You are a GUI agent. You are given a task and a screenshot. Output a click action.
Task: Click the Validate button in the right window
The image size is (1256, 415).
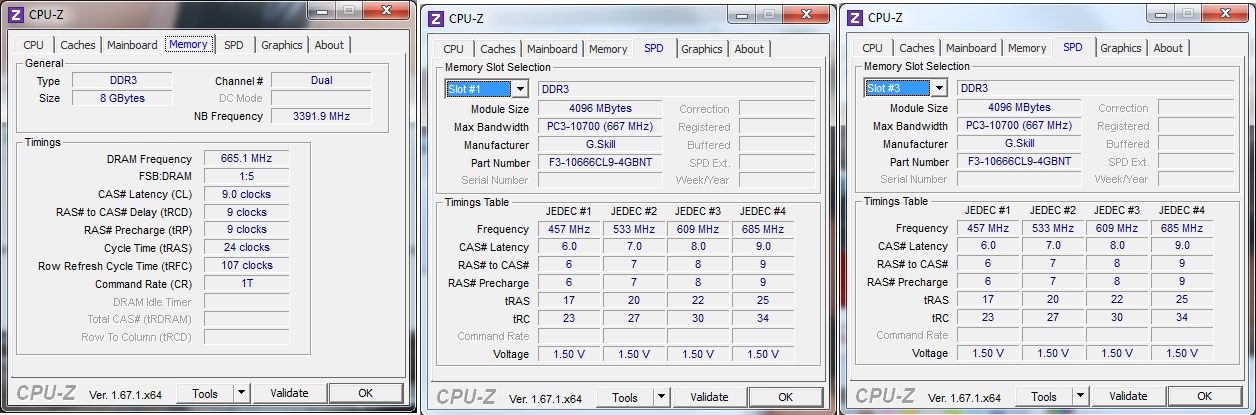pos(1129,396)
